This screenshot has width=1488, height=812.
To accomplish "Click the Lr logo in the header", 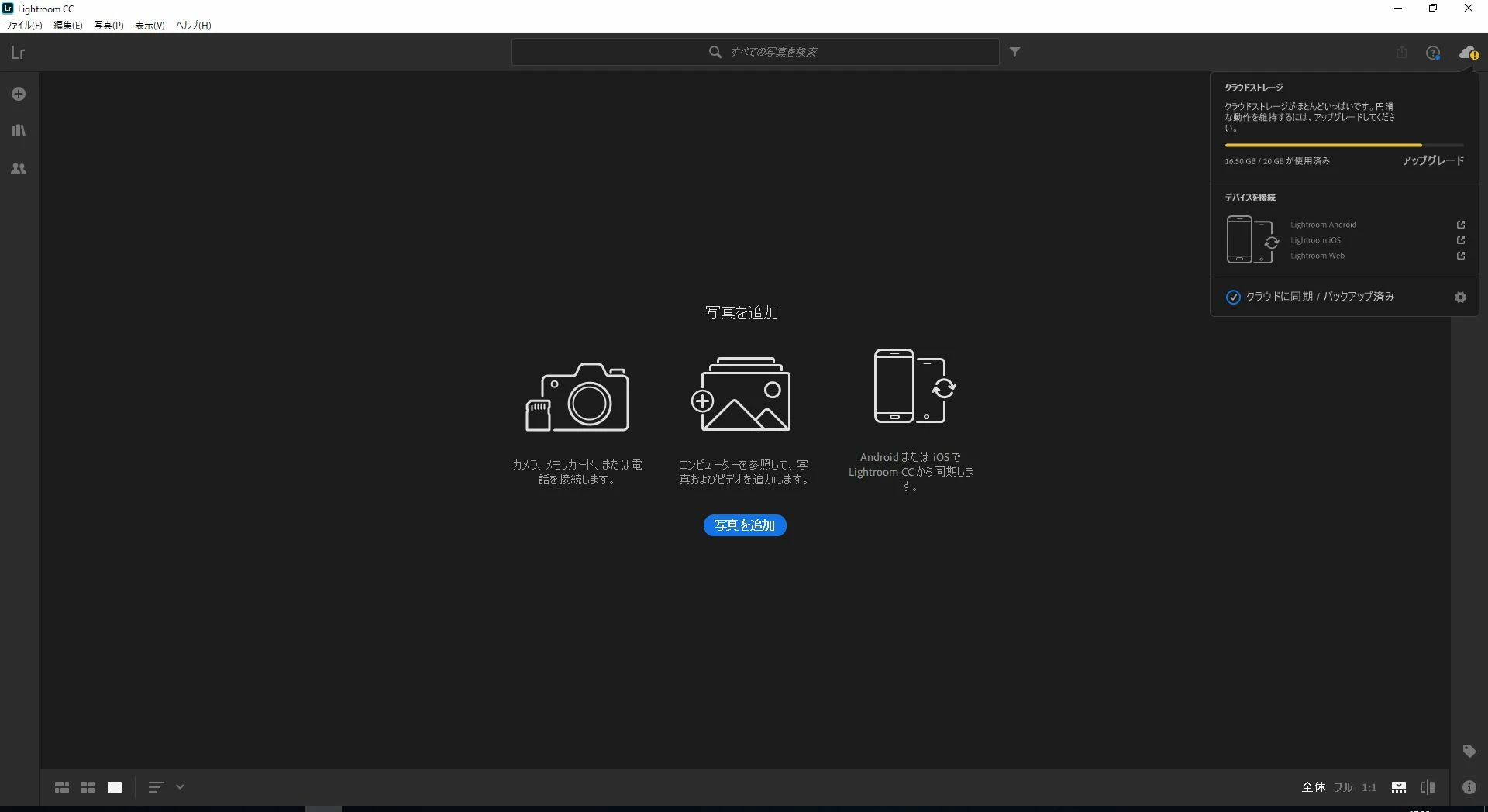I will coord(18,53).
